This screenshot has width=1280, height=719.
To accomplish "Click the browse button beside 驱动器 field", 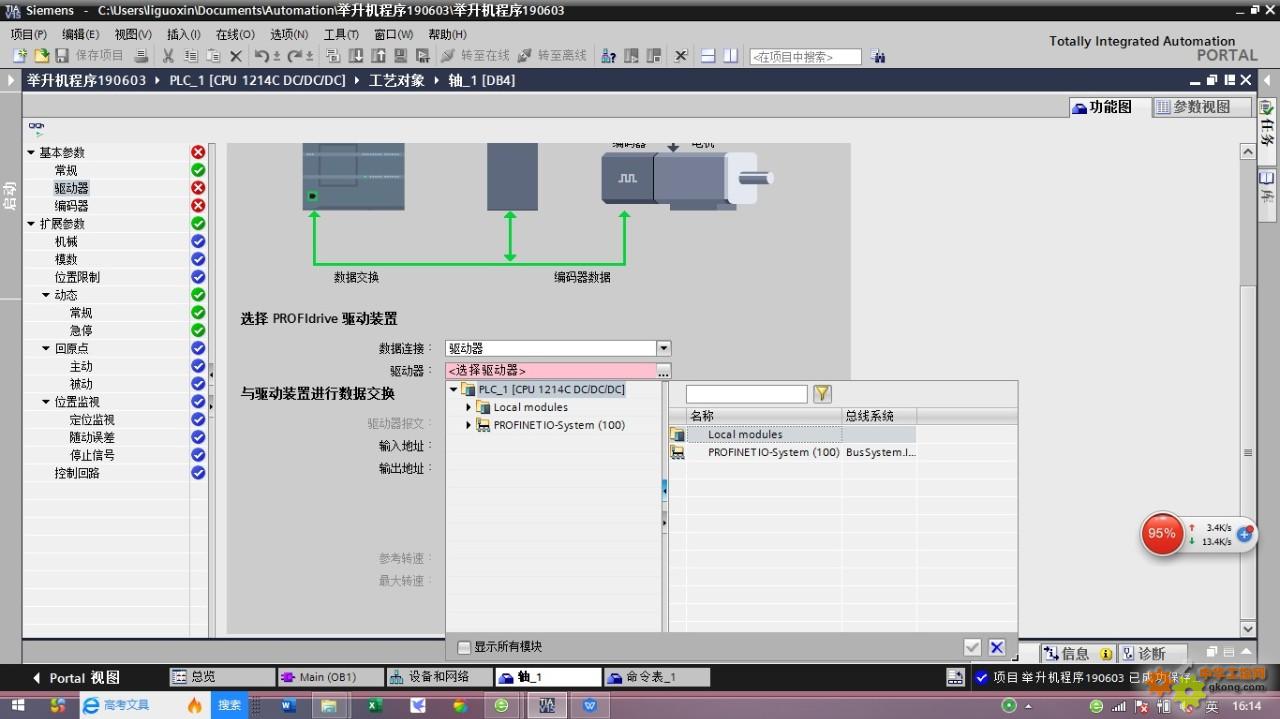I will (x=663, y=371).
